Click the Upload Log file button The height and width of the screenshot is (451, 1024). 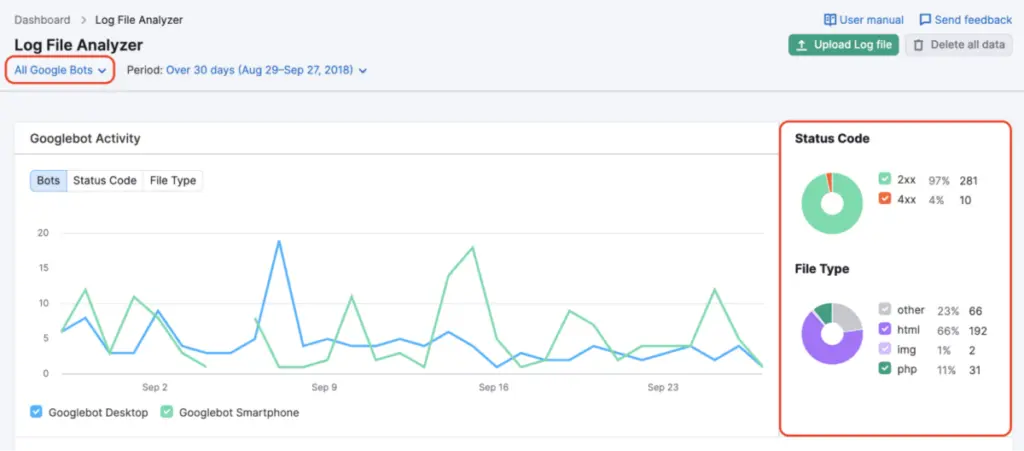(x=843, y=45)
